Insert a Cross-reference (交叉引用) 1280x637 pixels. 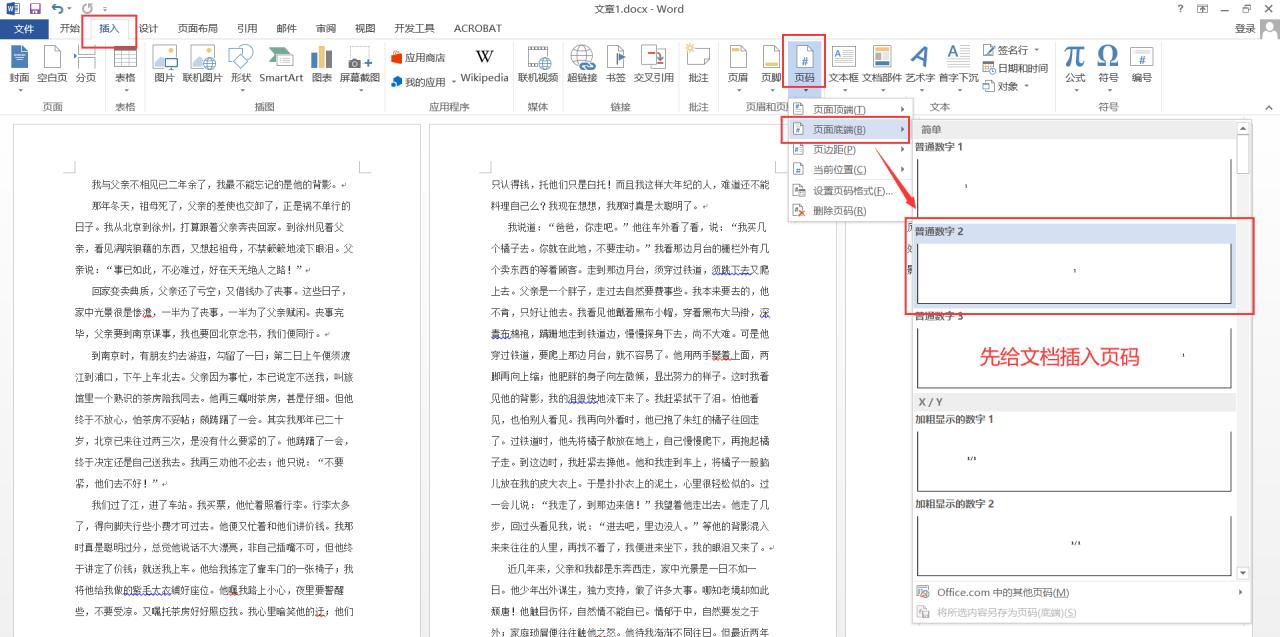pos(654,66)
